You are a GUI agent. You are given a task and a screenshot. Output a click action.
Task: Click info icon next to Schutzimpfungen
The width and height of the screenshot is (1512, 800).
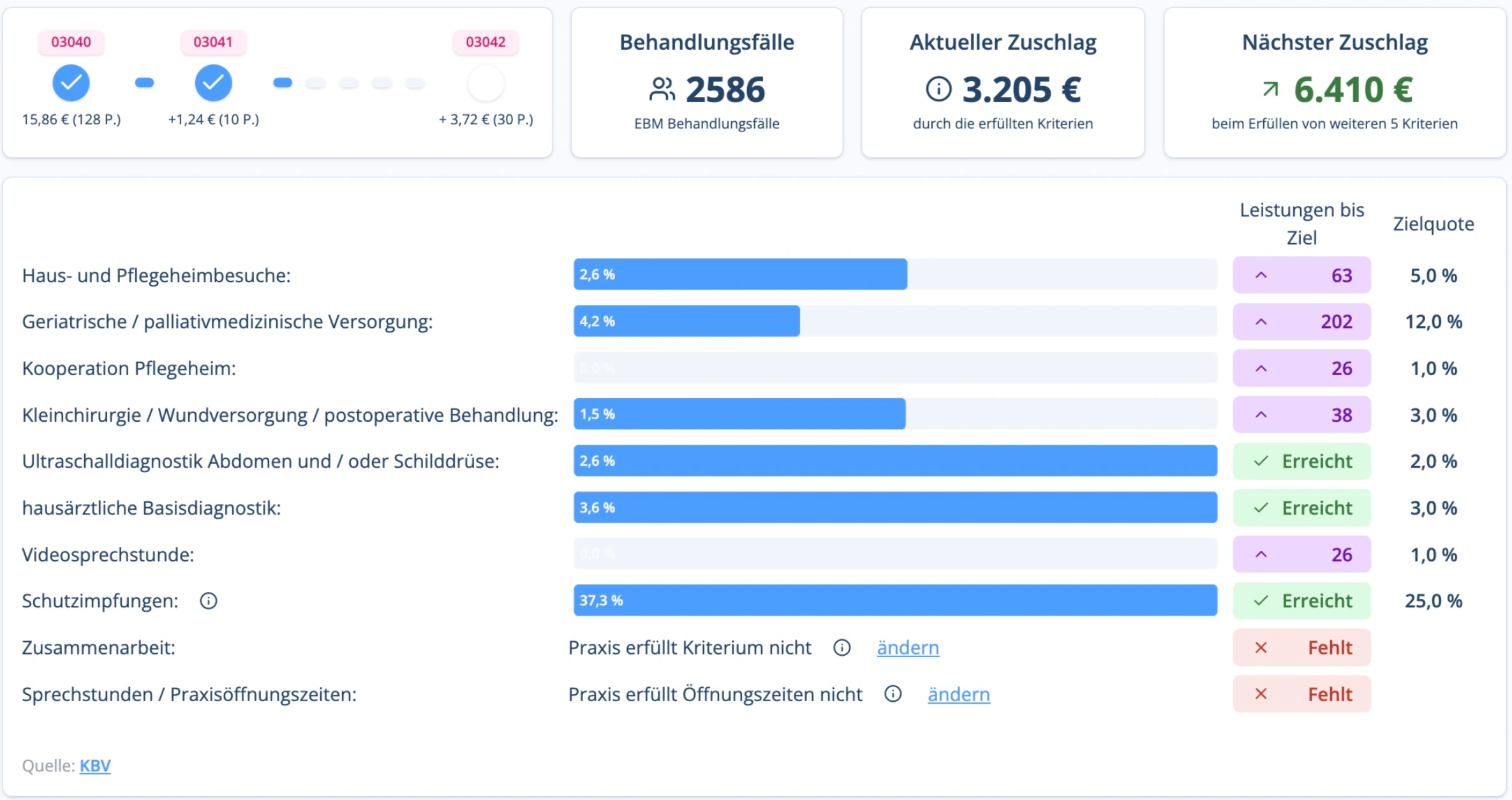pos(209,601)
